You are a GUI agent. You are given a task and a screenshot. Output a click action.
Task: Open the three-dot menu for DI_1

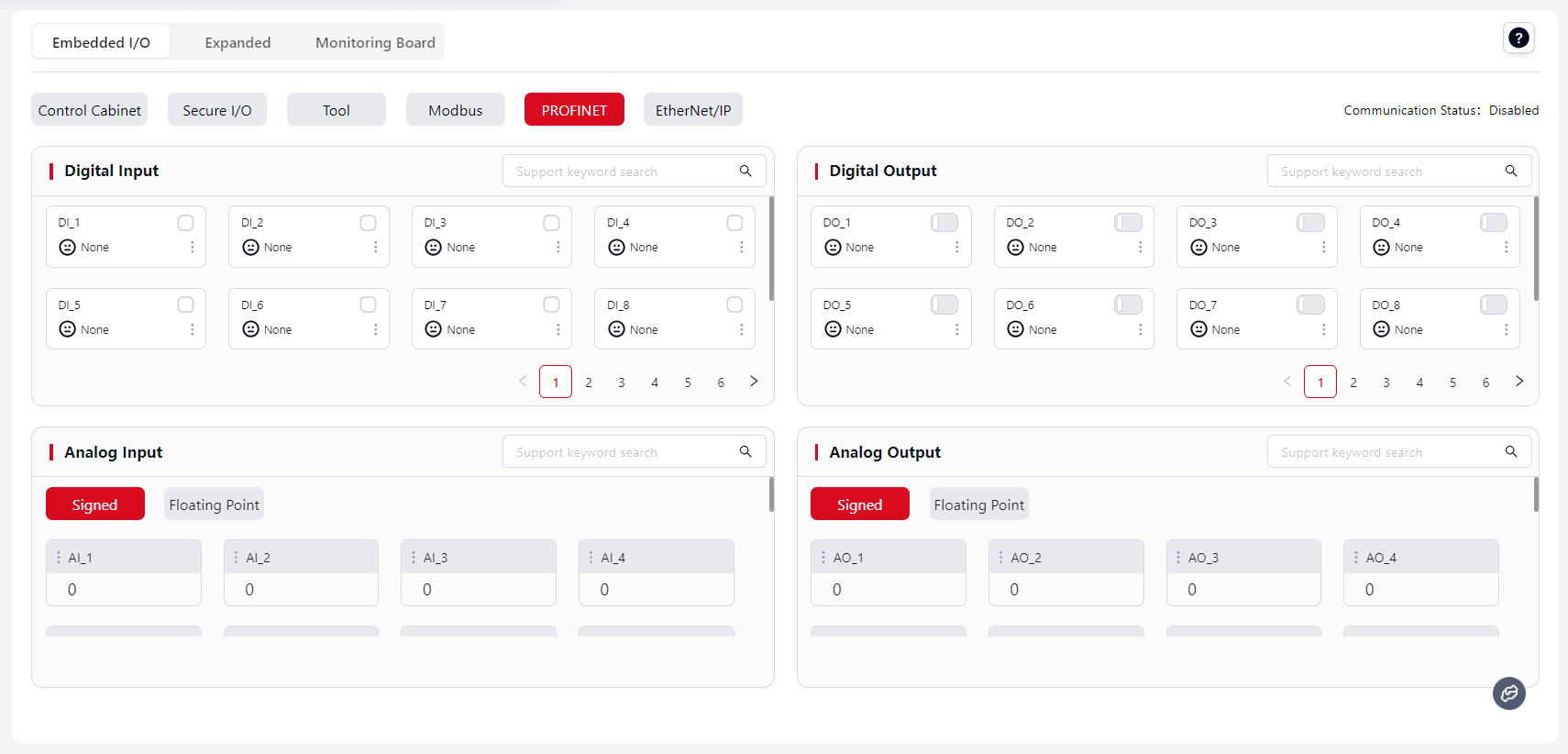[192, 248]
